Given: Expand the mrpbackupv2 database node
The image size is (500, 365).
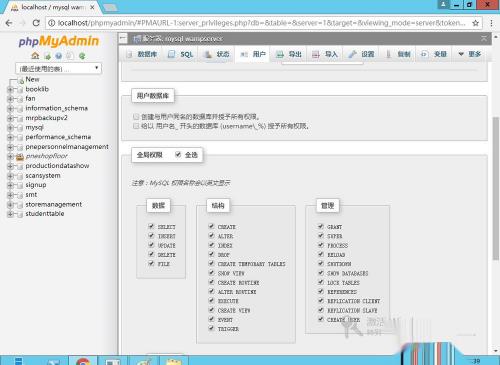Looking at the screenshot, I should [x=10, y=118].
